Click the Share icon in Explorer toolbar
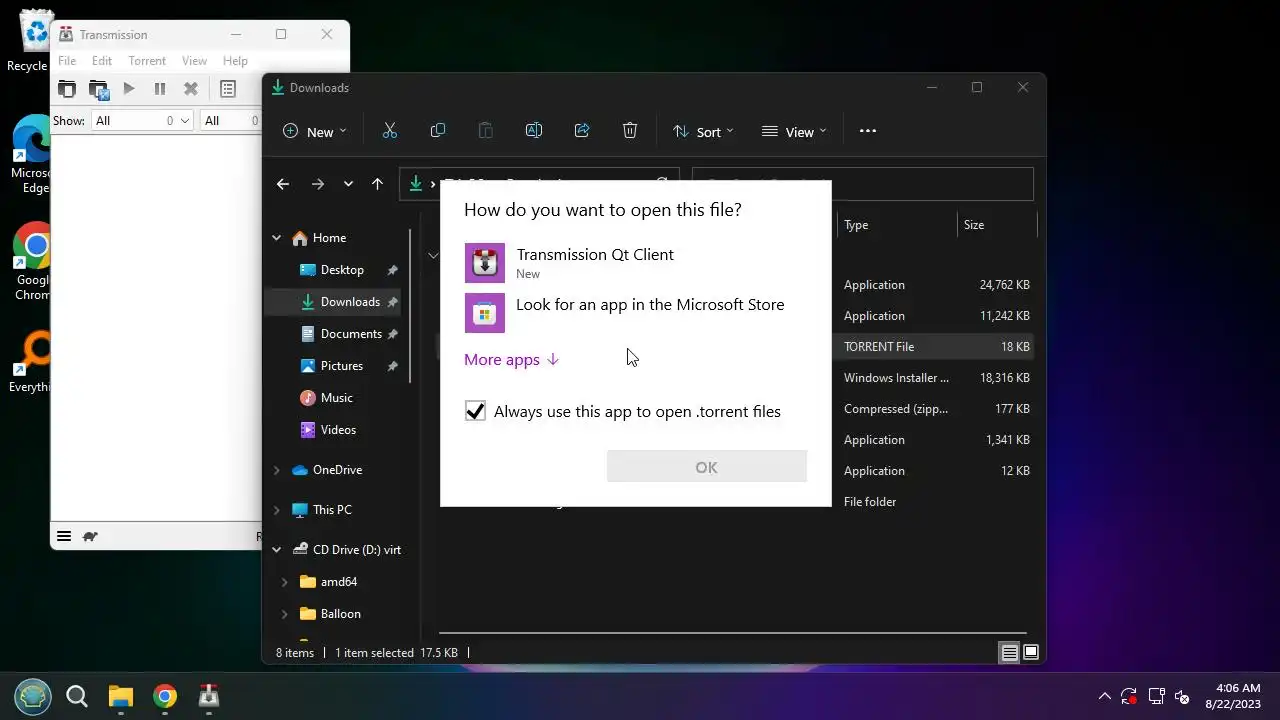This screenshot has height=720, width=1280. point(582,131)
